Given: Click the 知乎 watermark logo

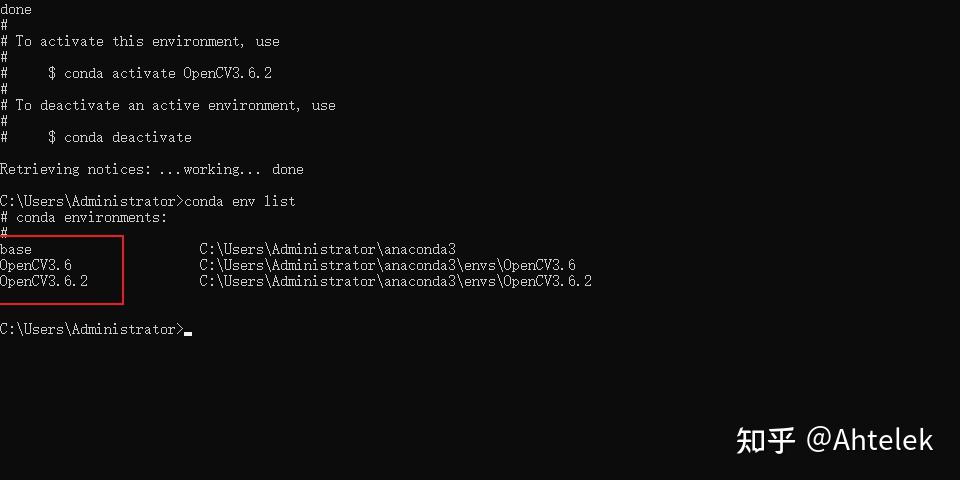Looking at the screenshot, I should 766,440.
